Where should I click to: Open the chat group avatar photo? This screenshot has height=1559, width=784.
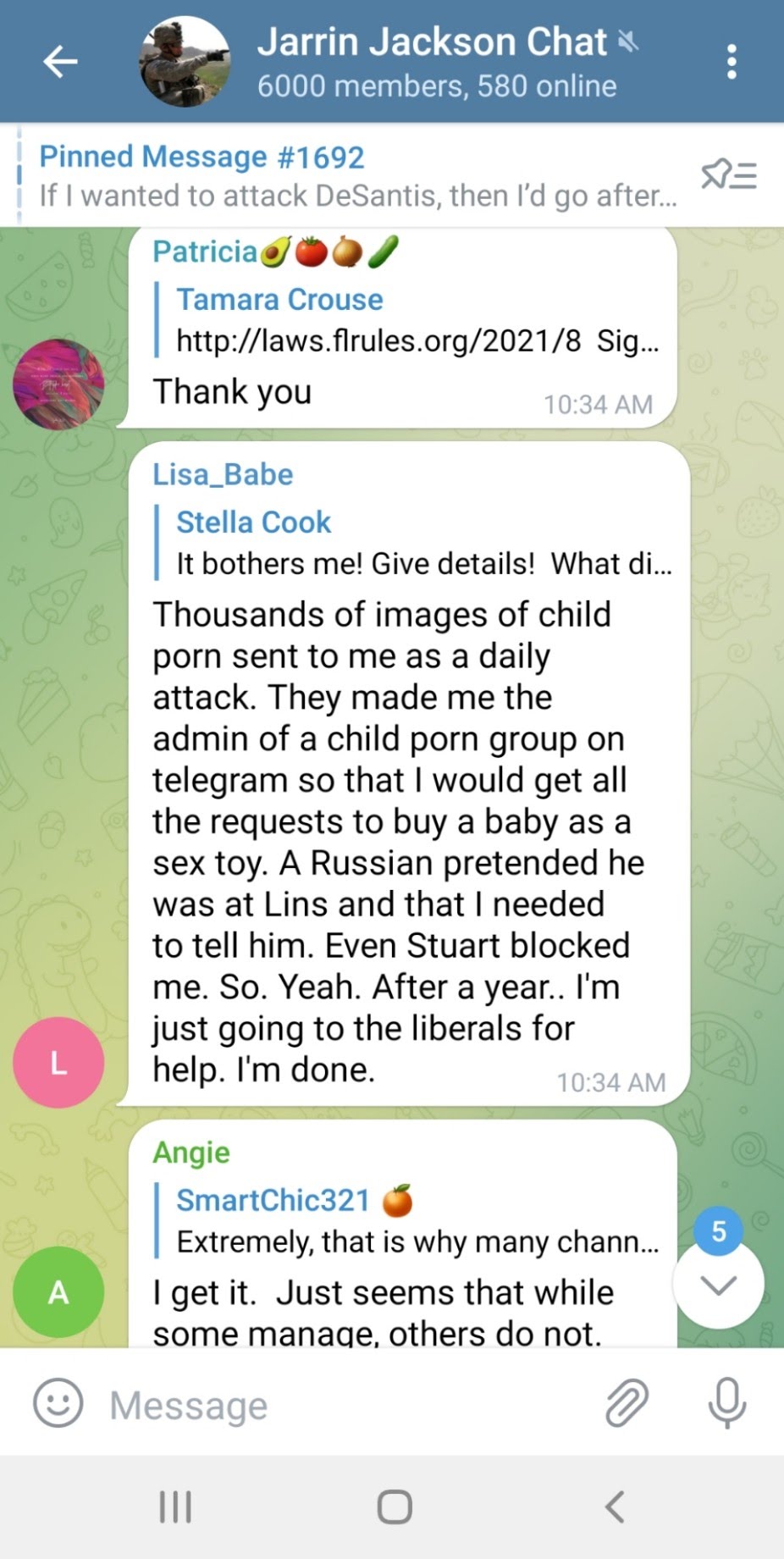point(185,62)
